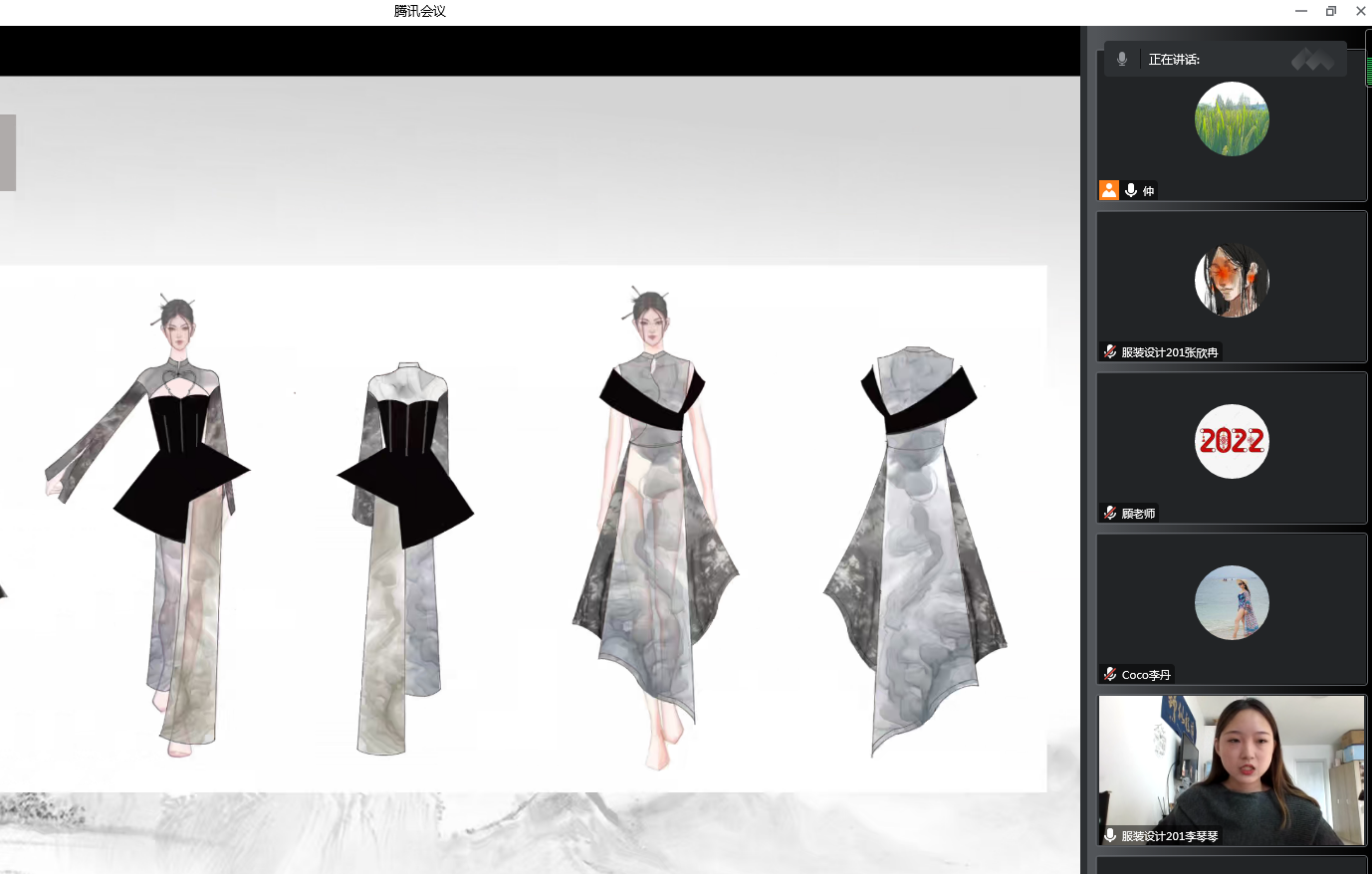Click the microphone icon beside 正在讲话

click(x=1122, y=59)
